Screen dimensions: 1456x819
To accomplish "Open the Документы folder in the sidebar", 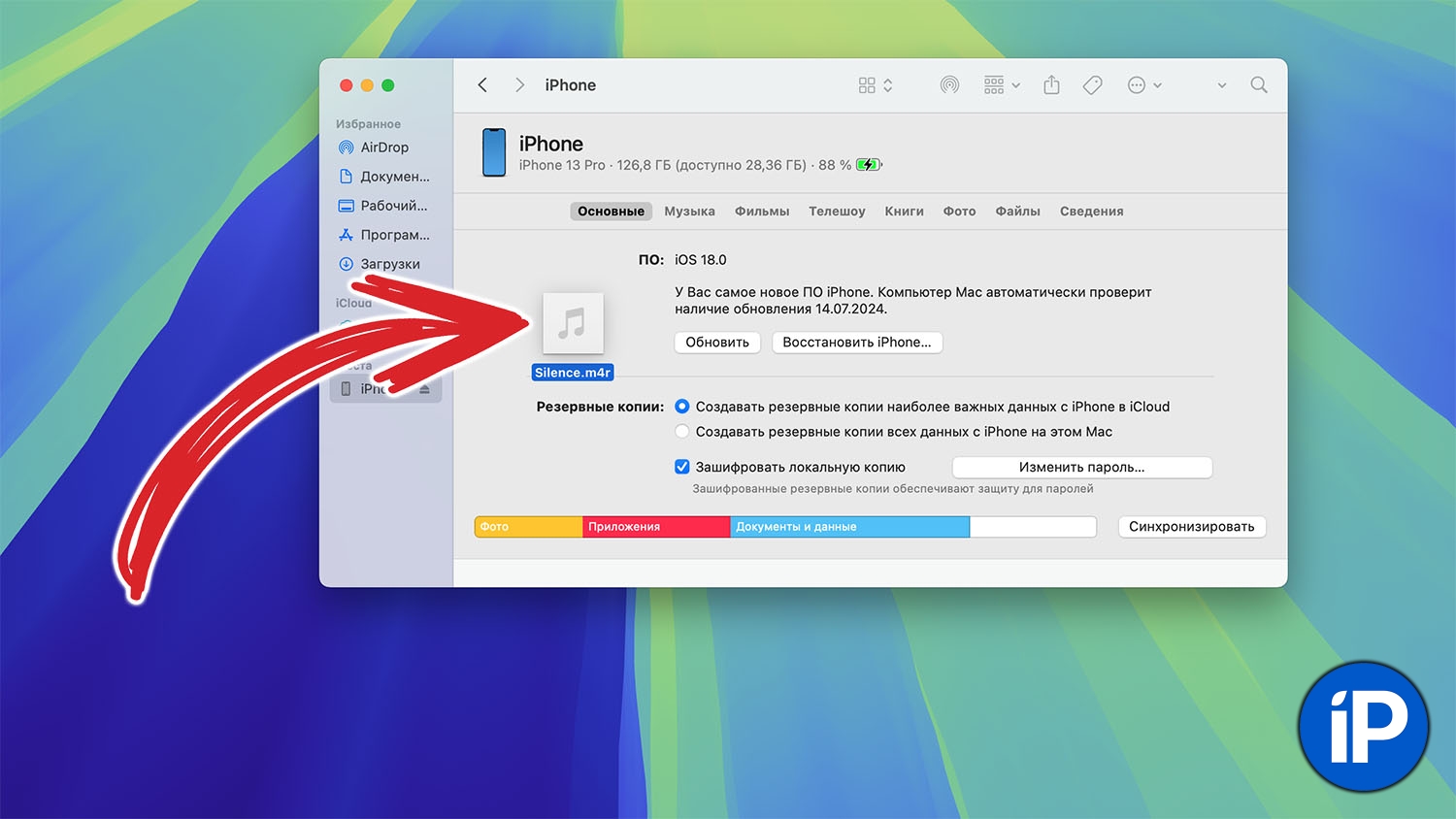I will (383, 177).
